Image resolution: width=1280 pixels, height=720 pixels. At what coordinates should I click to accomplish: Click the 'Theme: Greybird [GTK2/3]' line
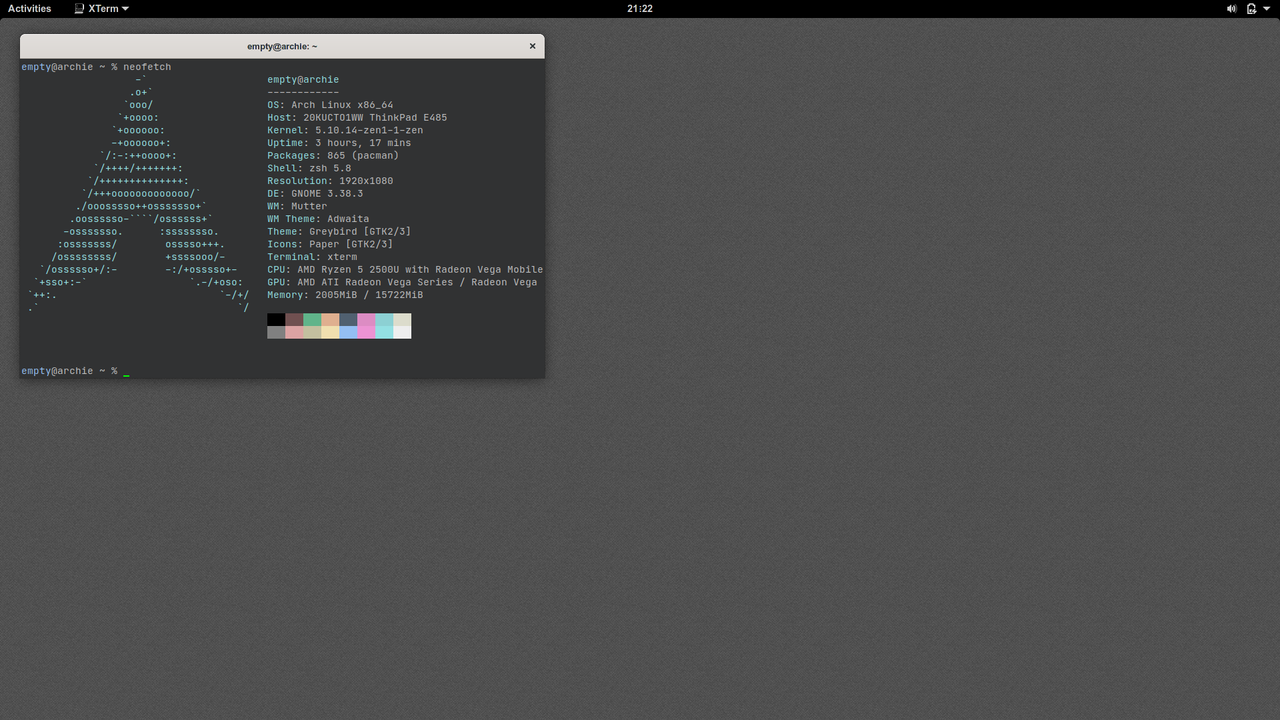click(x=339, y=232)
